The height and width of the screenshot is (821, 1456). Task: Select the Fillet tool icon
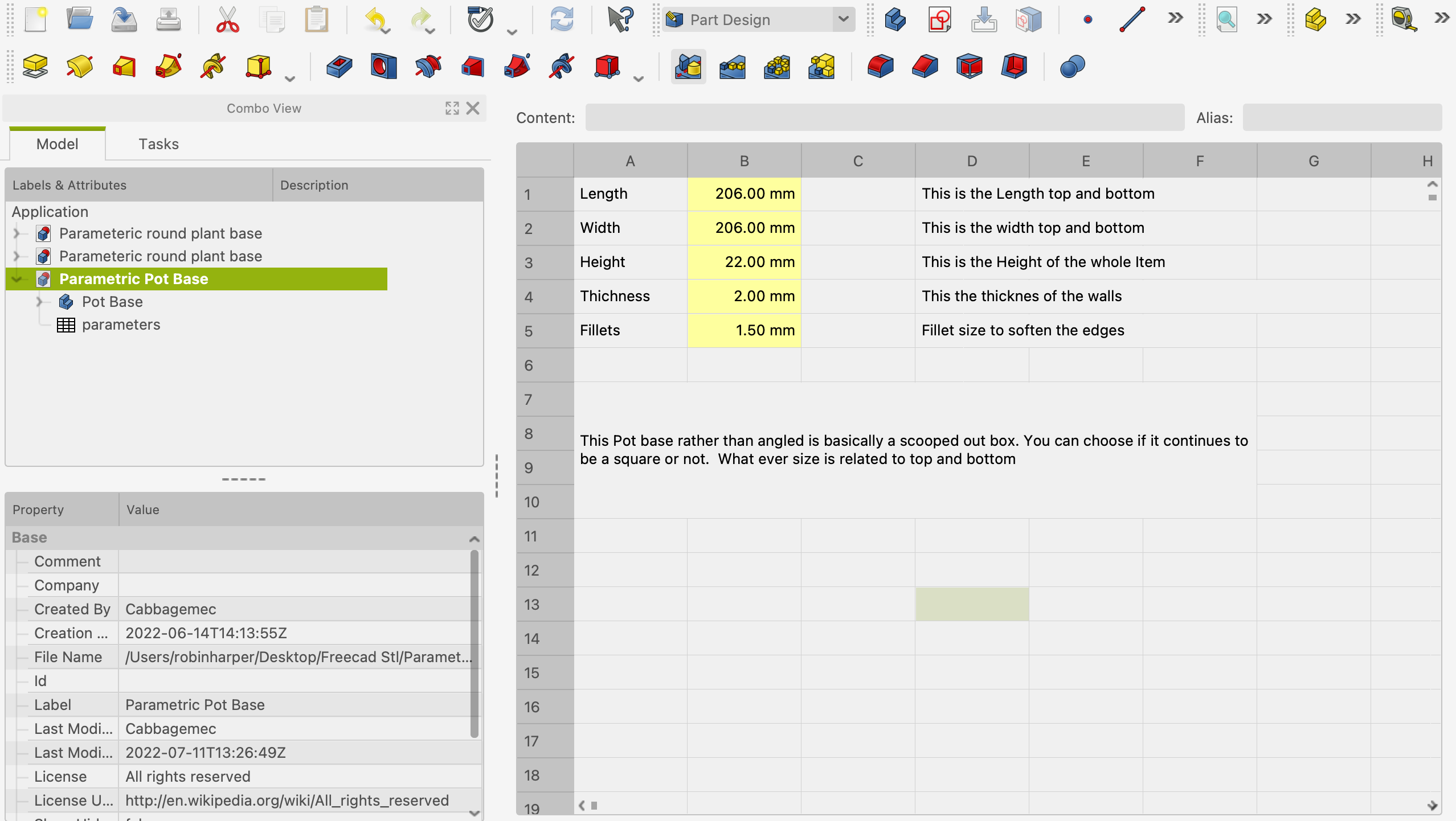click(881, 67)
